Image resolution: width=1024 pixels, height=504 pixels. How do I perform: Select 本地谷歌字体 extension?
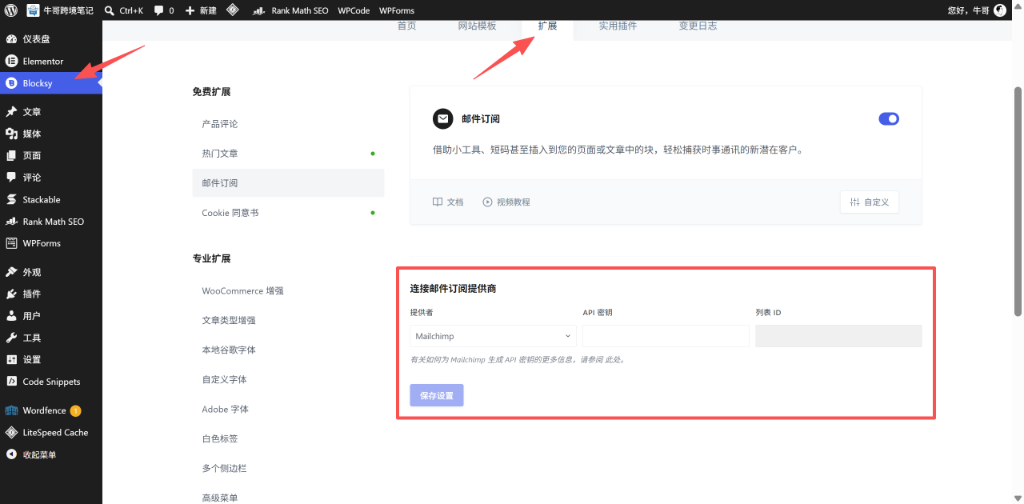click(288, 350)
